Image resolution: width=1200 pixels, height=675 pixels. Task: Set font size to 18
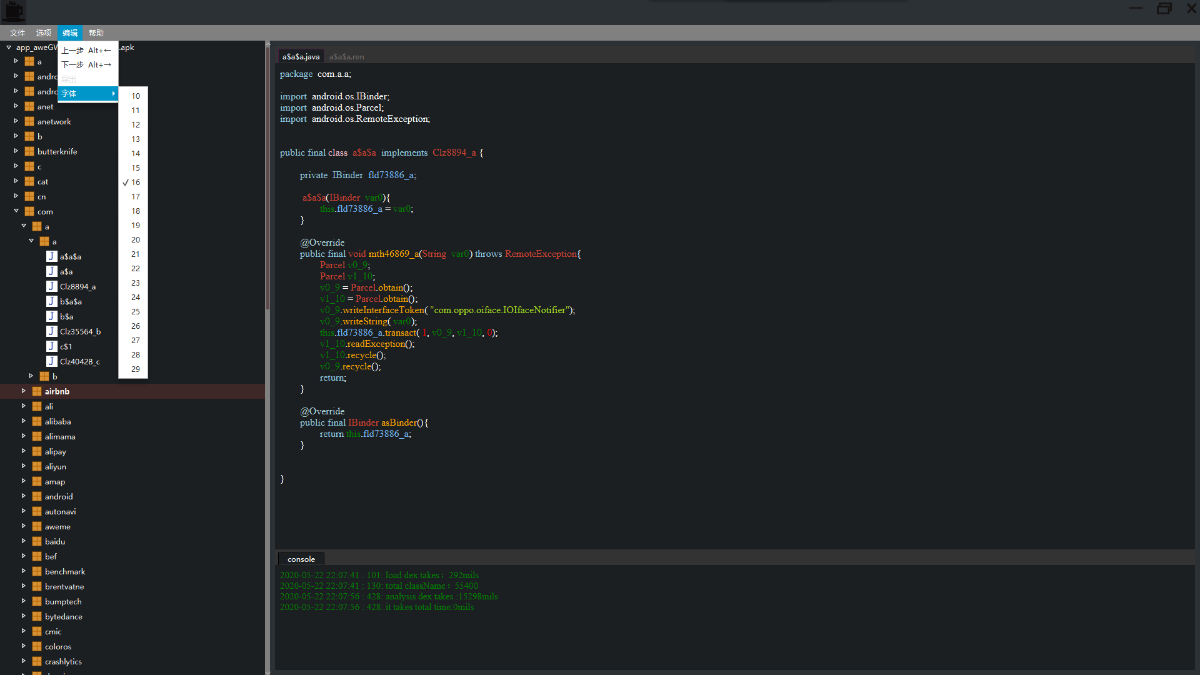pos(133,211)
